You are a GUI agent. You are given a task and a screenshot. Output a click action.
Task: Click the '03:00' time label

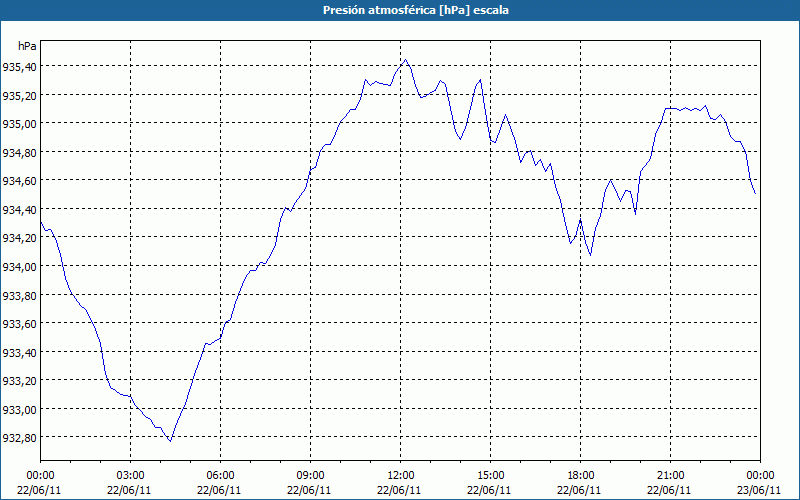[x=131, y=476]
